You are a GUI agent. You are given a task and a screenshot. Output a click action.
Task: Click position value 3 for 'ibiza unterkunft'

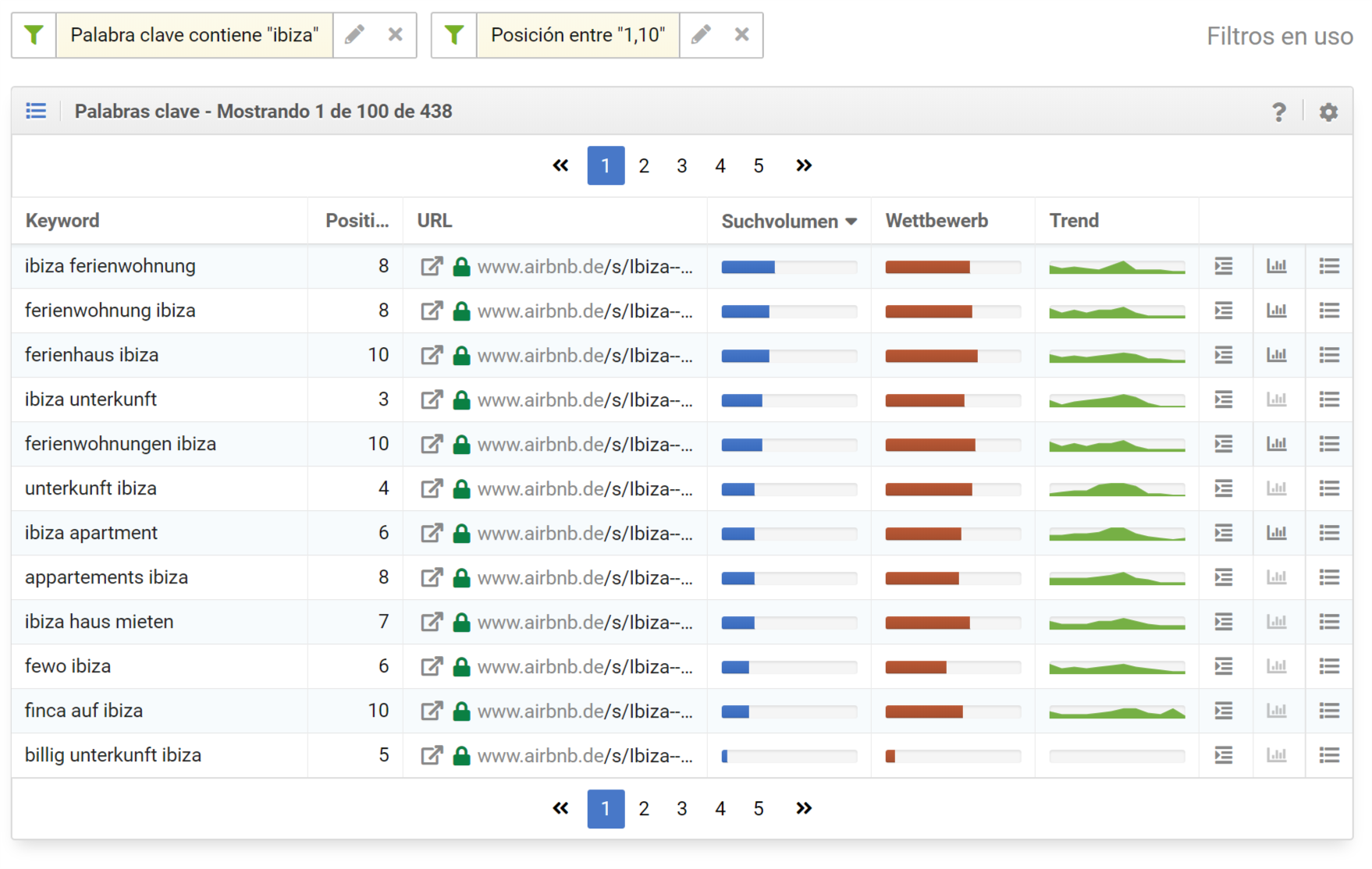pyautogui.click(x=383, y=399)
